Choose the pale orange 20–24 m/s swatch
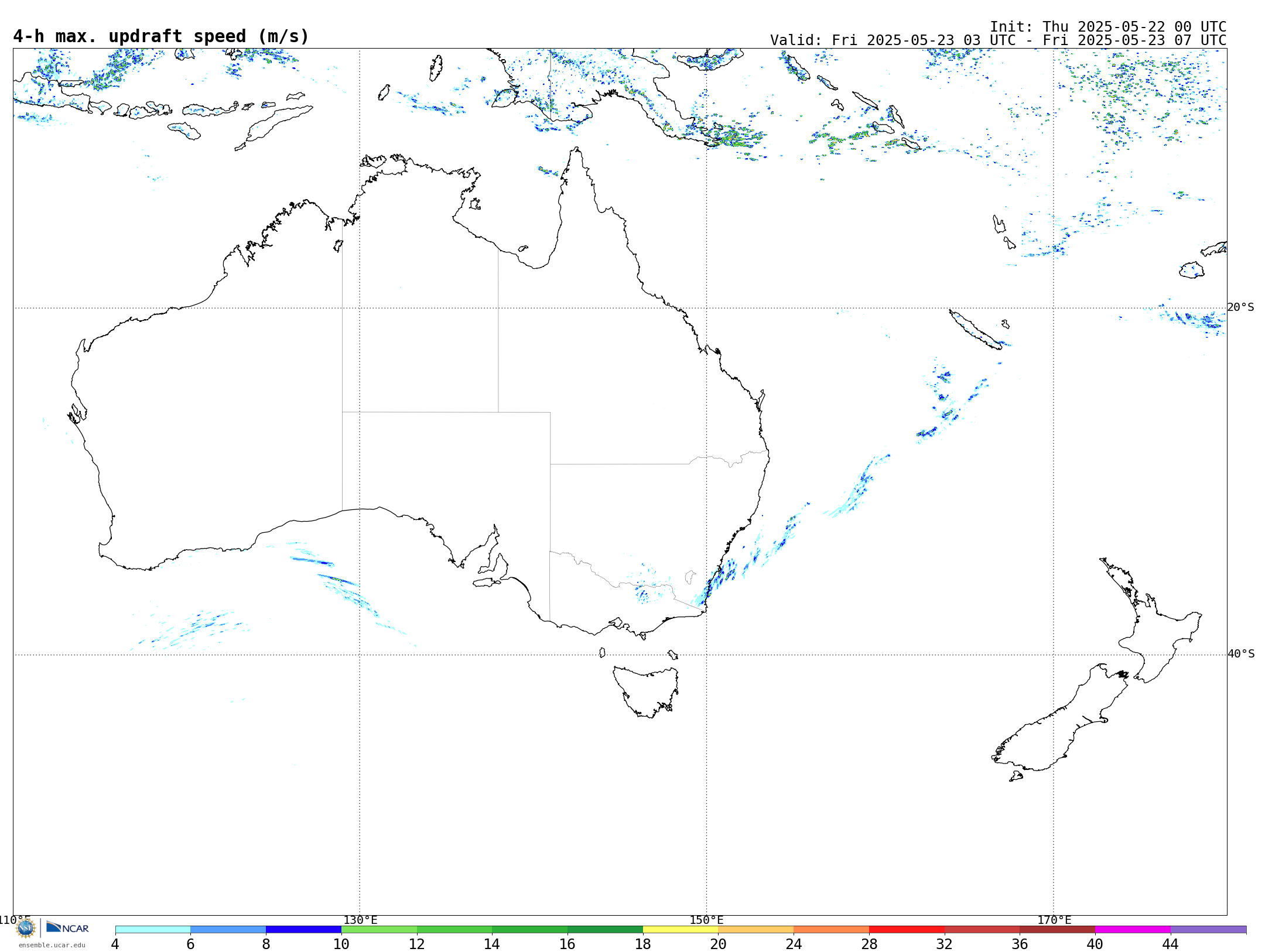This screenshot has height=952, width=1265. (x=756, y=930)
